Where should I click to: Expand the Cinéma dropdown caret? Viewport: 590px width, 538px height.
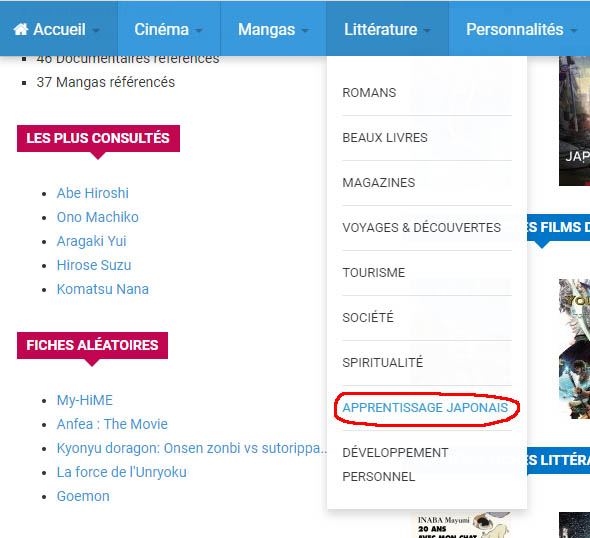[199, 31]
